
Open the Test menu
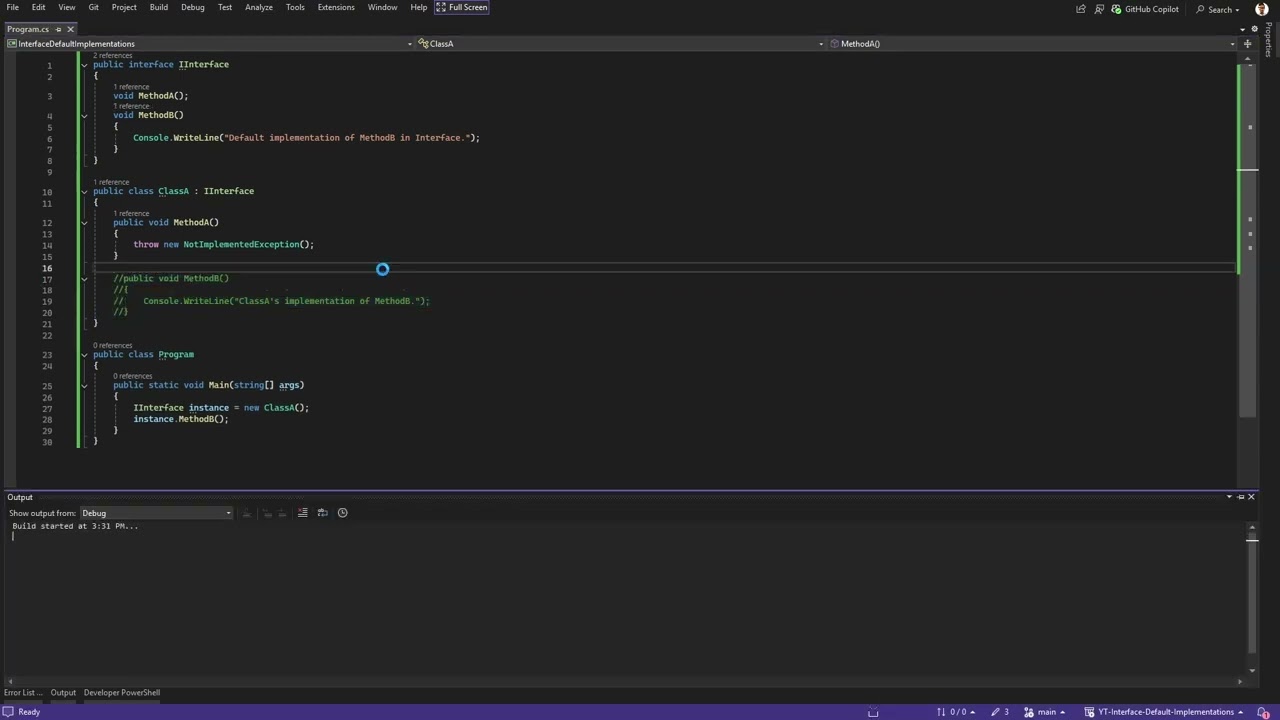pos(225,7)
